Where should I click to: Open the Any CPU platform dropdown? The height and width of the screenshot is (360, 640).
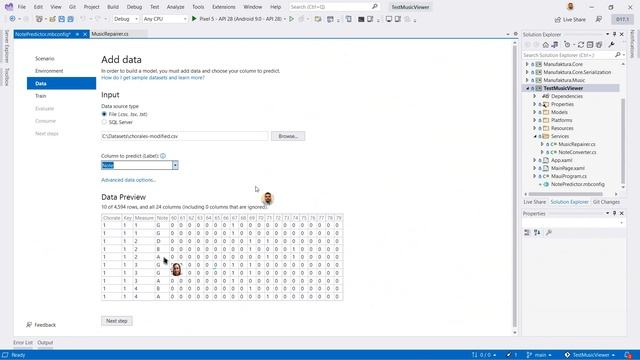tap(165, 19)
